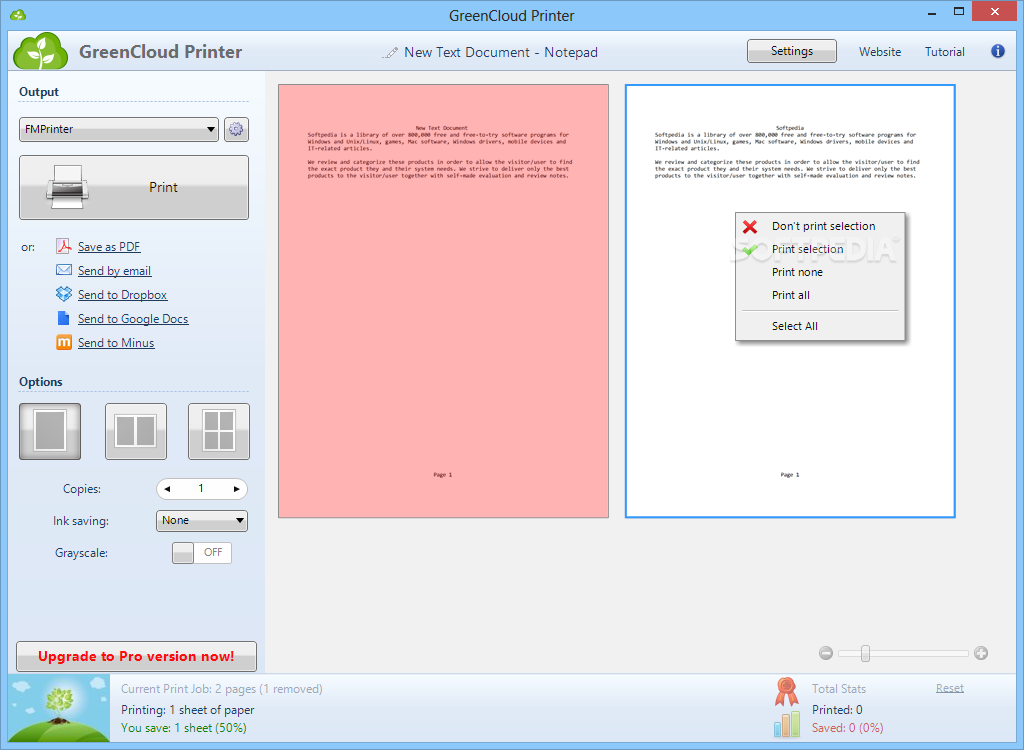Select two pages per sheet layout

click(136, 431)
